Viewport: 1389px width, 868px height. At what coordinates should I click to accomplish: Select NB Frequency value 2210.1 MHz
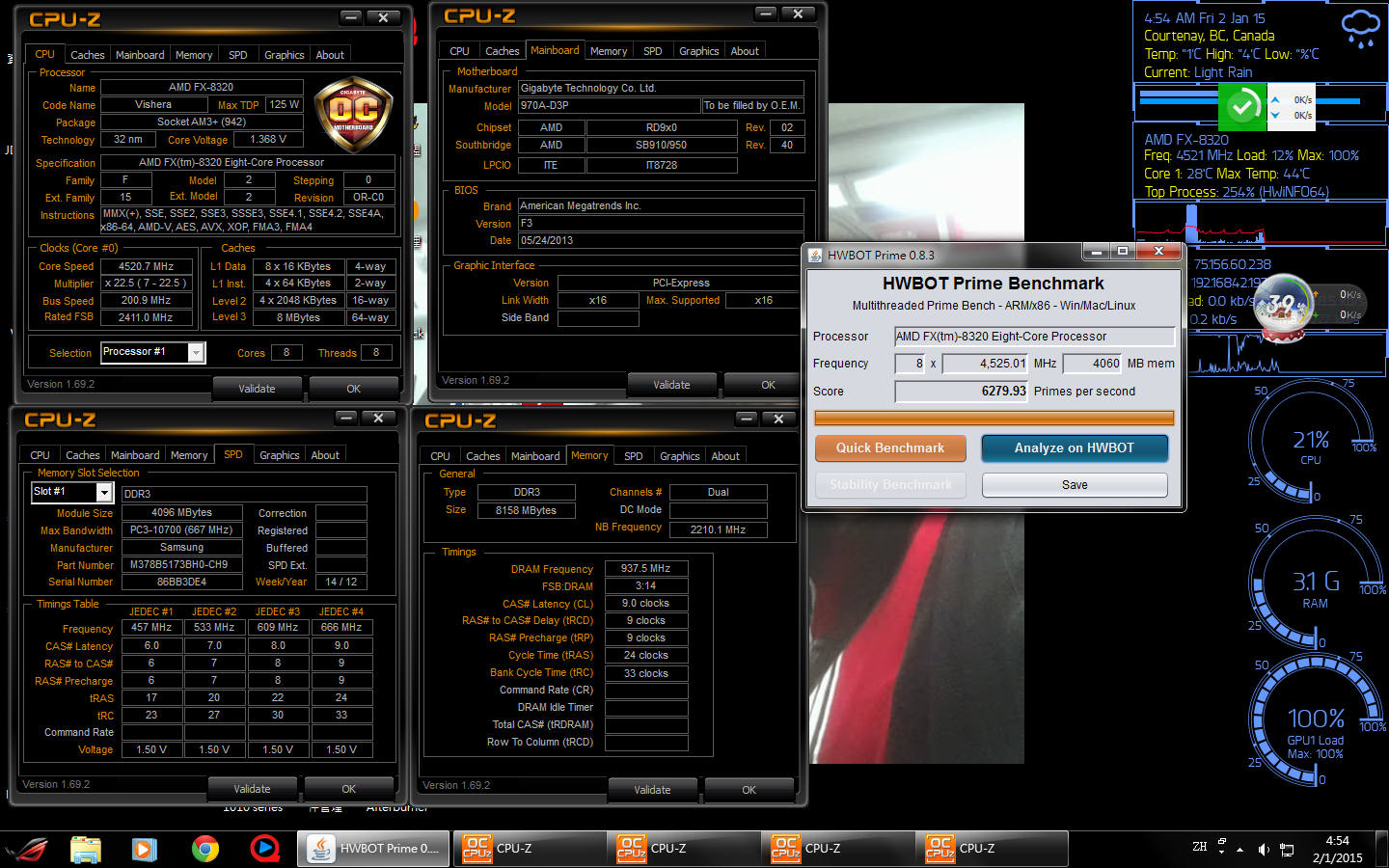tap(718, 529)
